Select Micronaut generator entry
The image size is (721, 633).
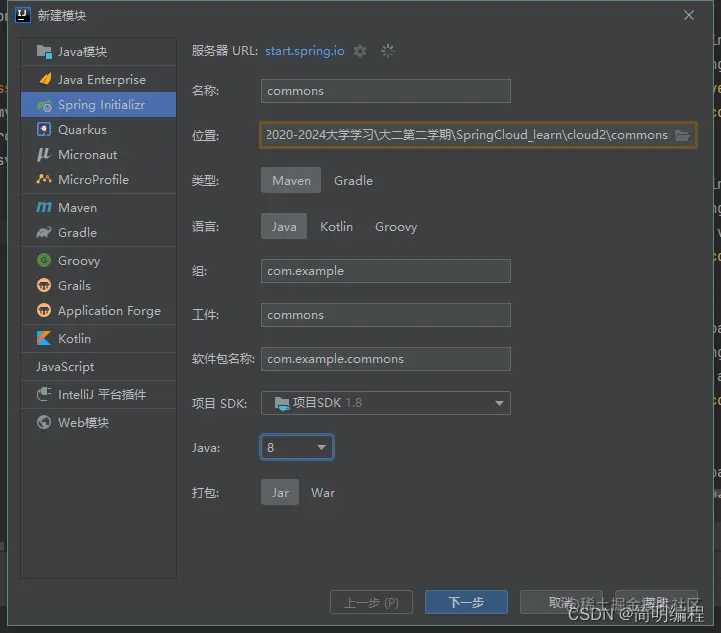(x=98, y=154)
